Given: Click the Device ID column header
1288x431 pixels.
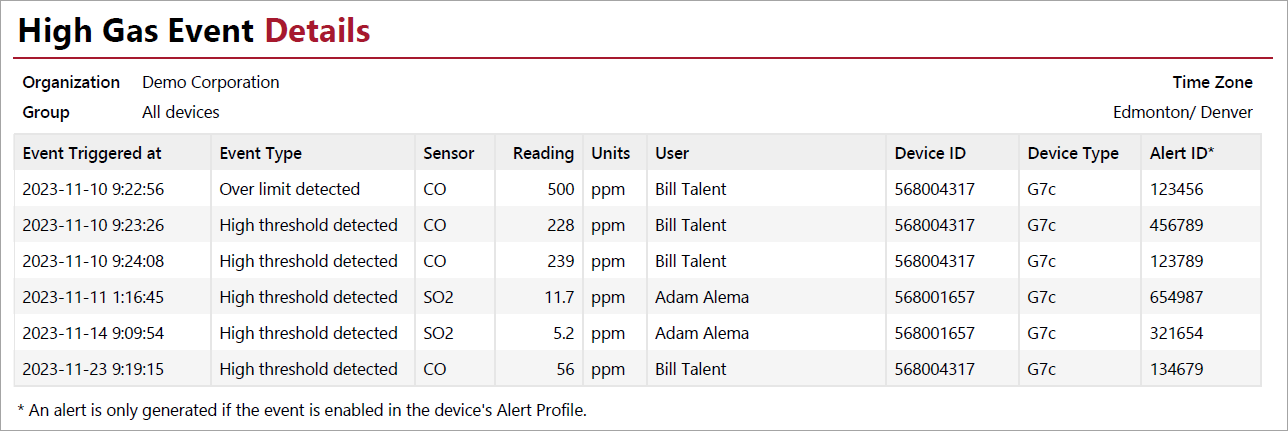Looking at the screenshot, I should (930, 153).
